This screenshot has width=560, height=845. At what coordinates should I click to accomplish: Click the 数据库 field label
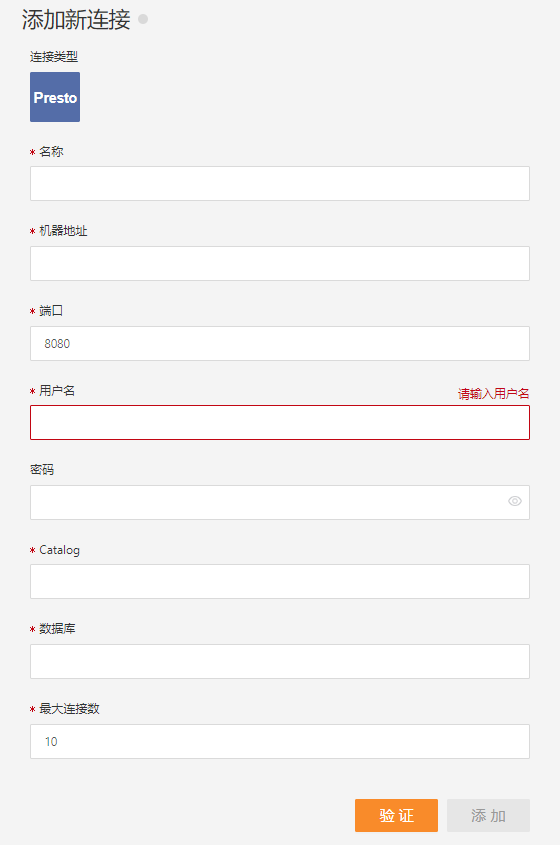tap(57, 629)
